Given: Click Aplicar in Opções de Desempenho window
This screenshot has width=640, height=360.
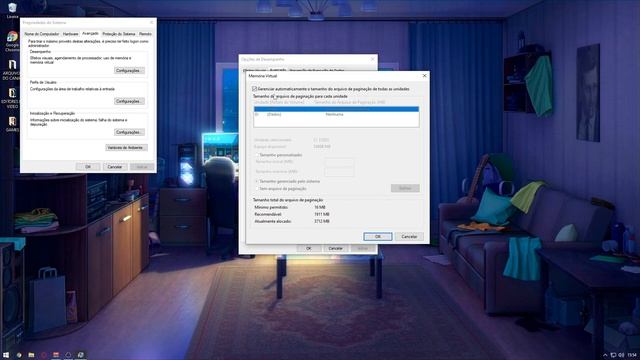Looking at the screenshot, I should pos(362,248).
